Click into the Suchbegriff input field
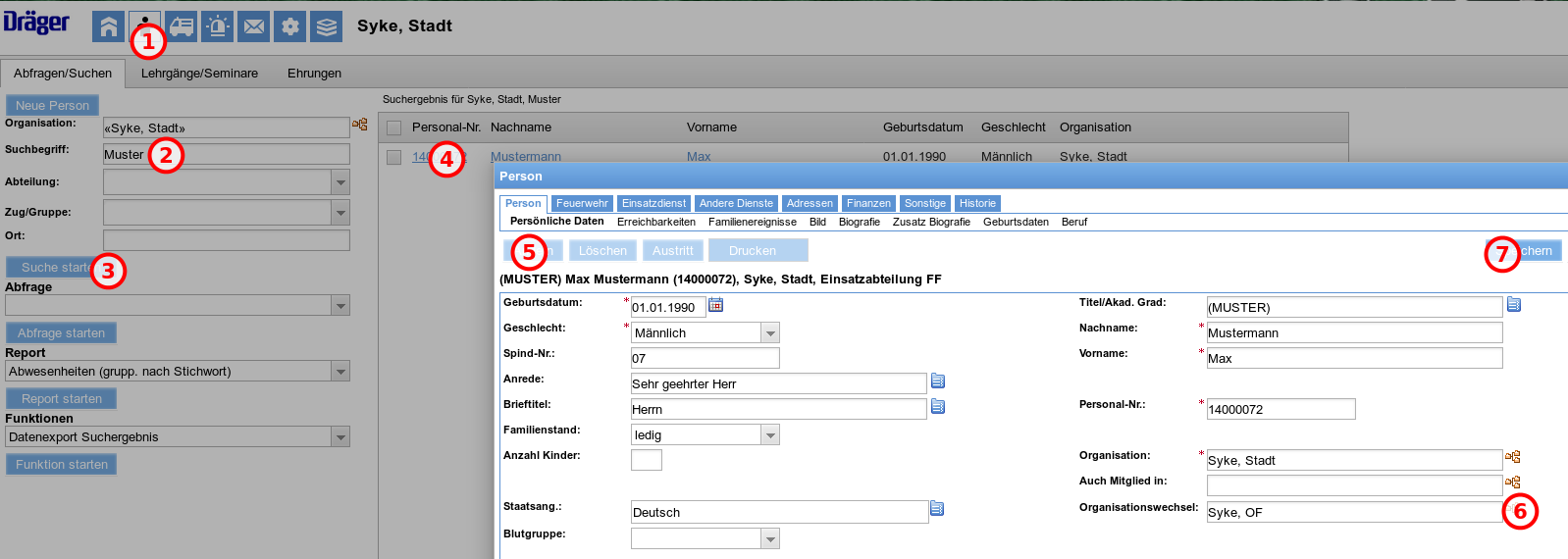1568x559 pixels. [x=227, y=154]
